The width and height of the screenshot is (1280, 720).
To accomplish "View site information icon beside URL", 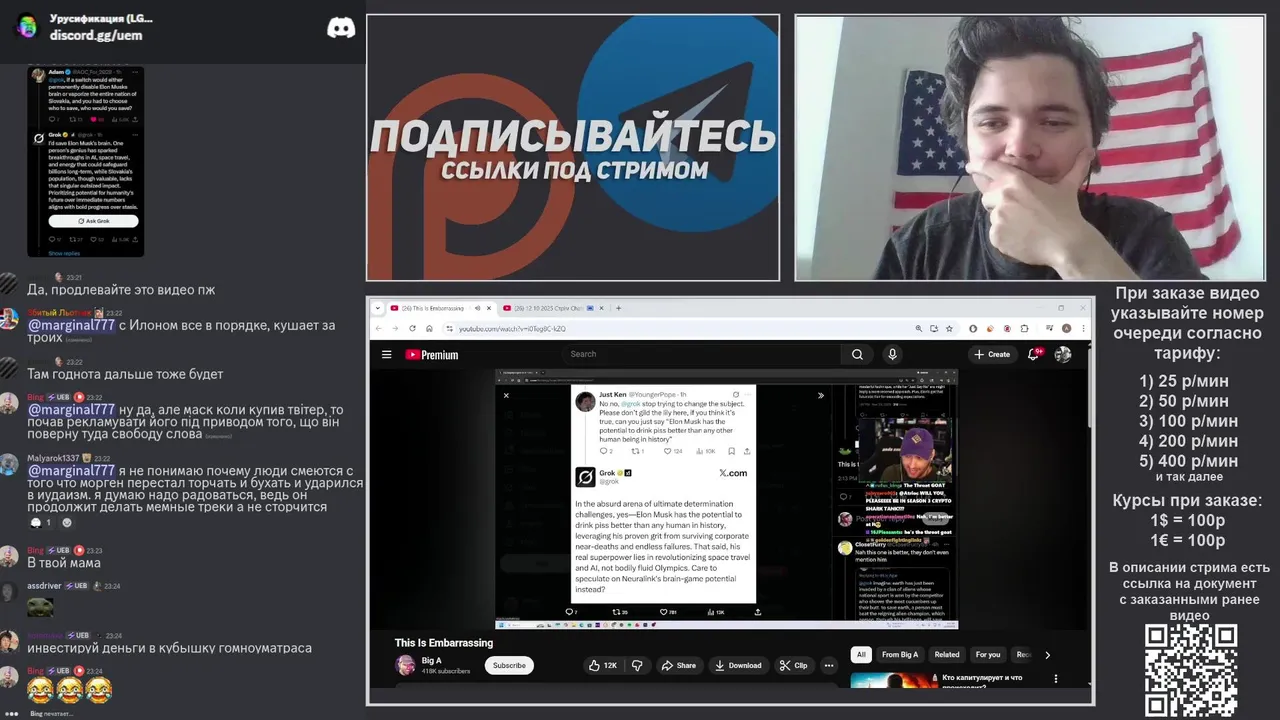I will (450, 328).
